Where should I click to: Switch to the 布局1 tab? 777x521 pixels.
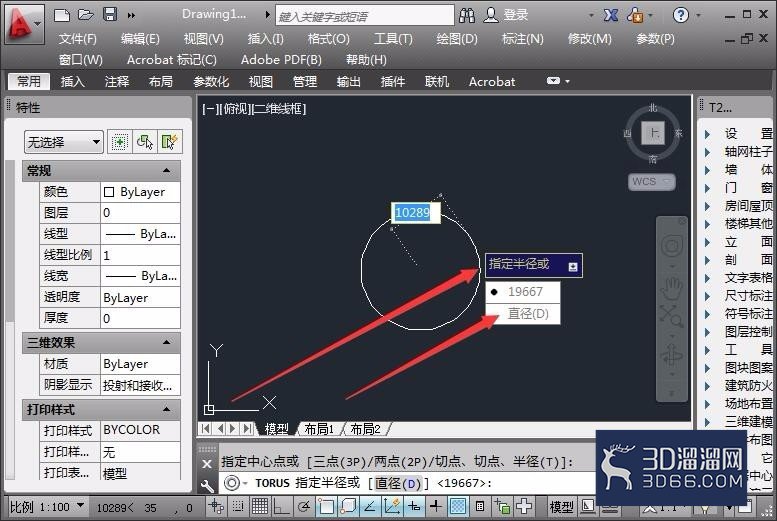pyautogui.click(x=319, y=429)
